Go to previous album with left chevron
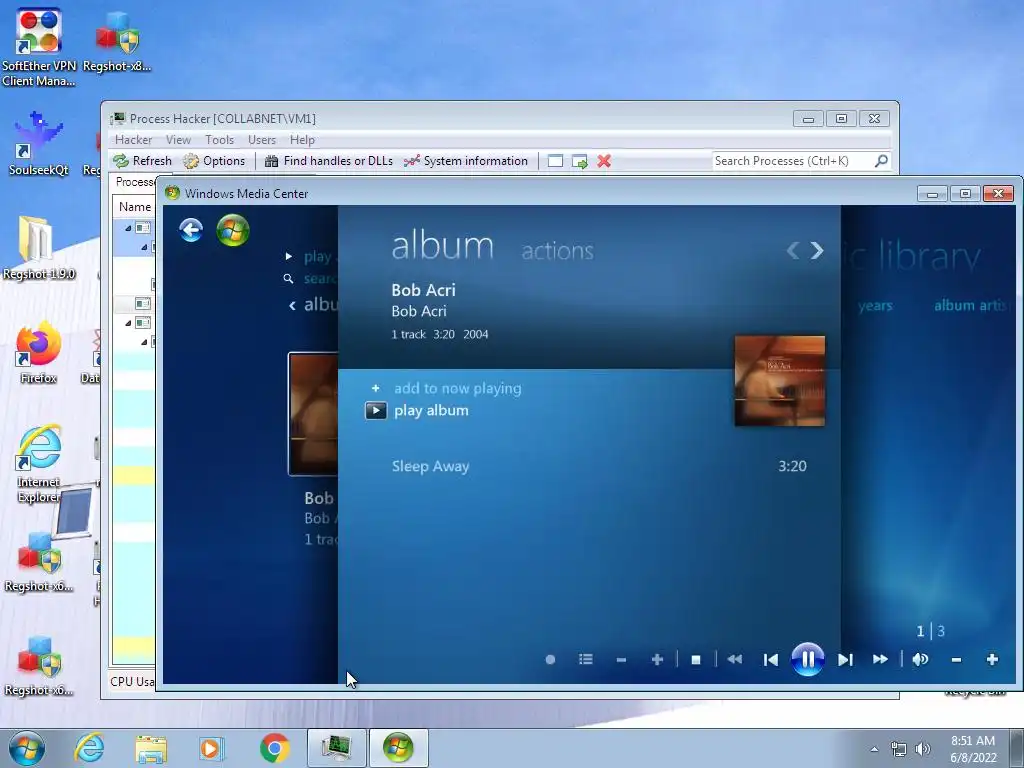The image size is (1024, 768). coord(792,250)
